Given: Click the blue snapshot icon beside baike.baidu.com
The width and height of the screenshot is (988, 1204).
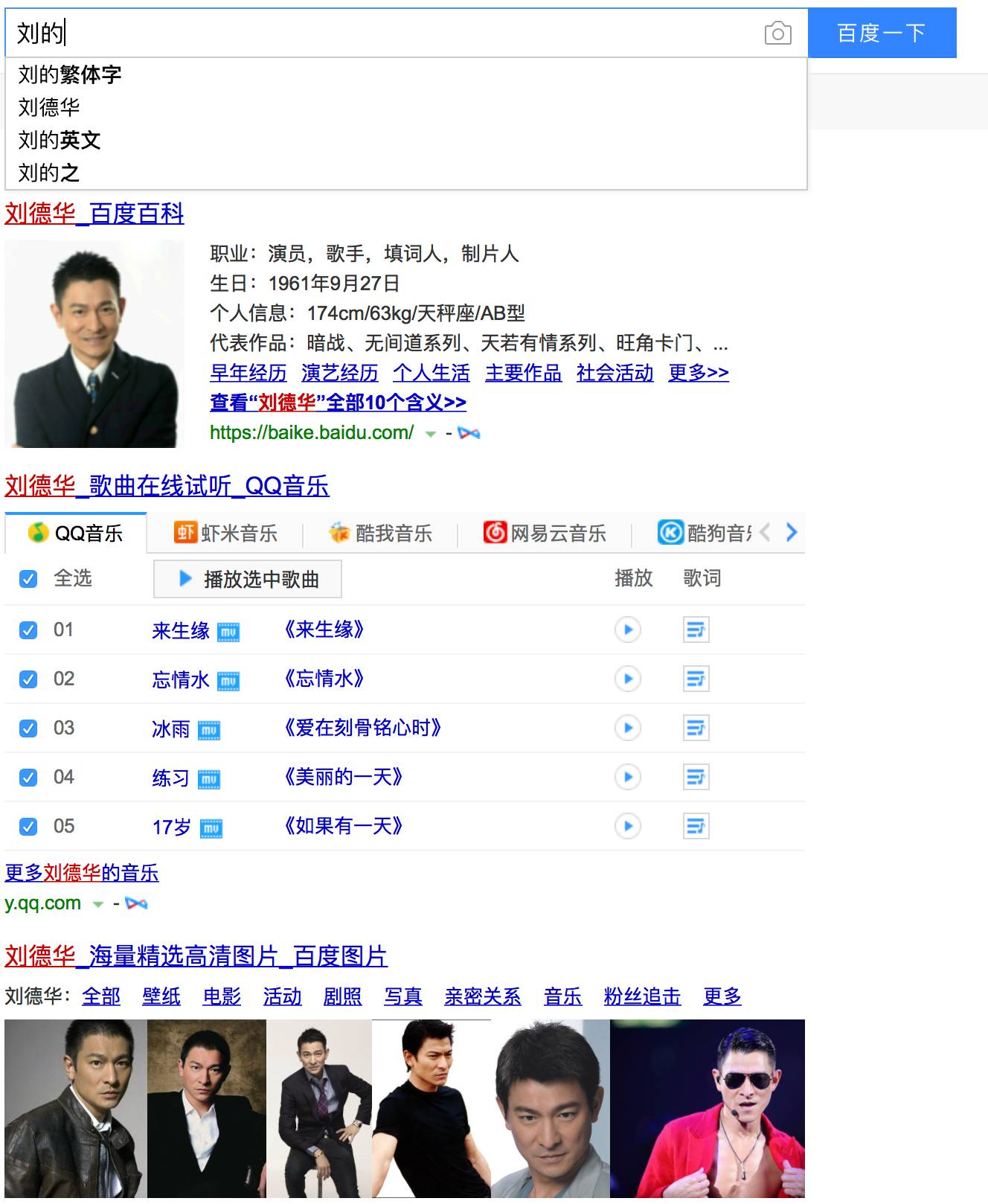Looking at the screenshot, I should (469, 433).
